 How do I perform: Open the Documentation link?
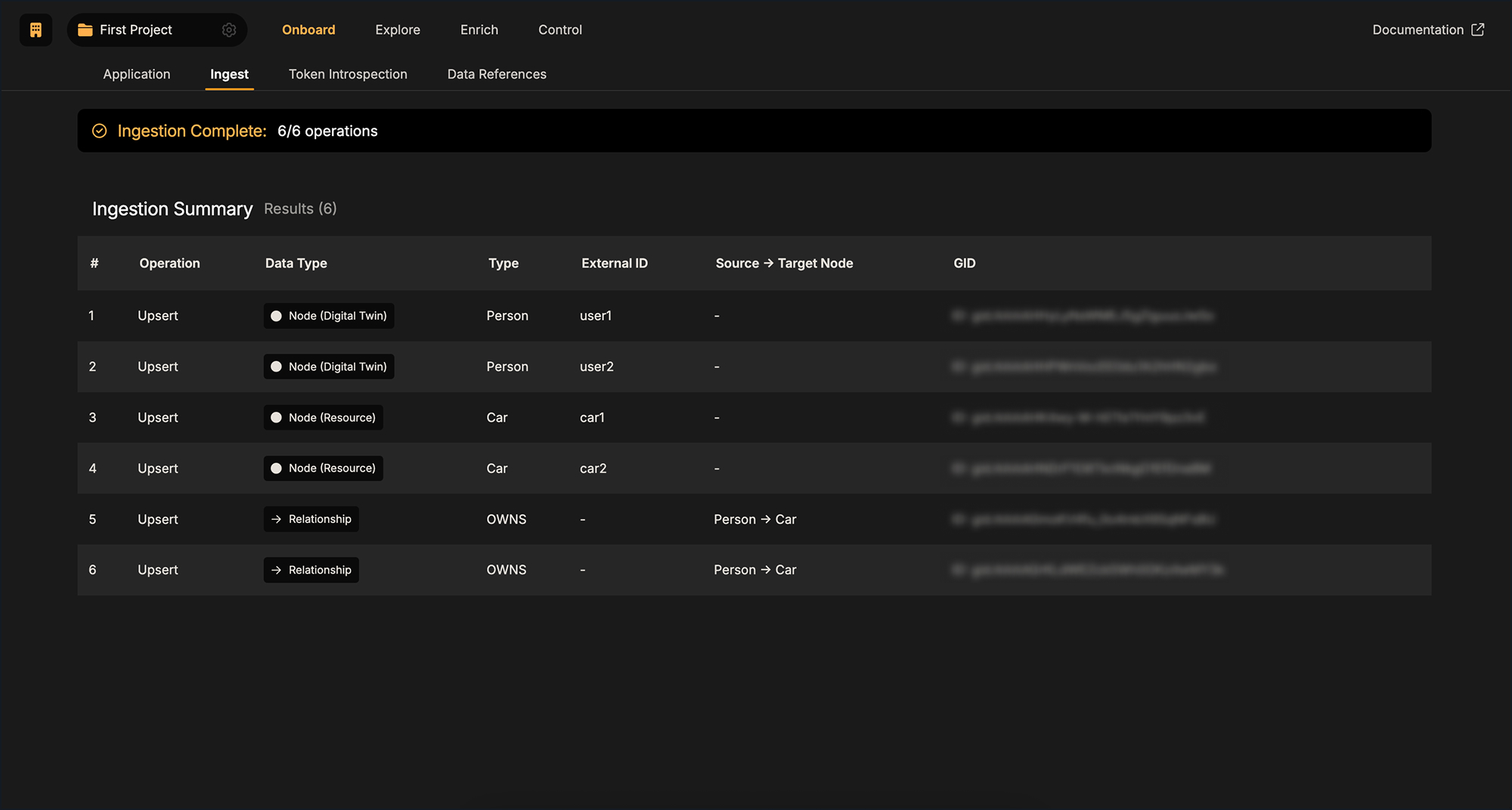click(x=1417, y=29)
